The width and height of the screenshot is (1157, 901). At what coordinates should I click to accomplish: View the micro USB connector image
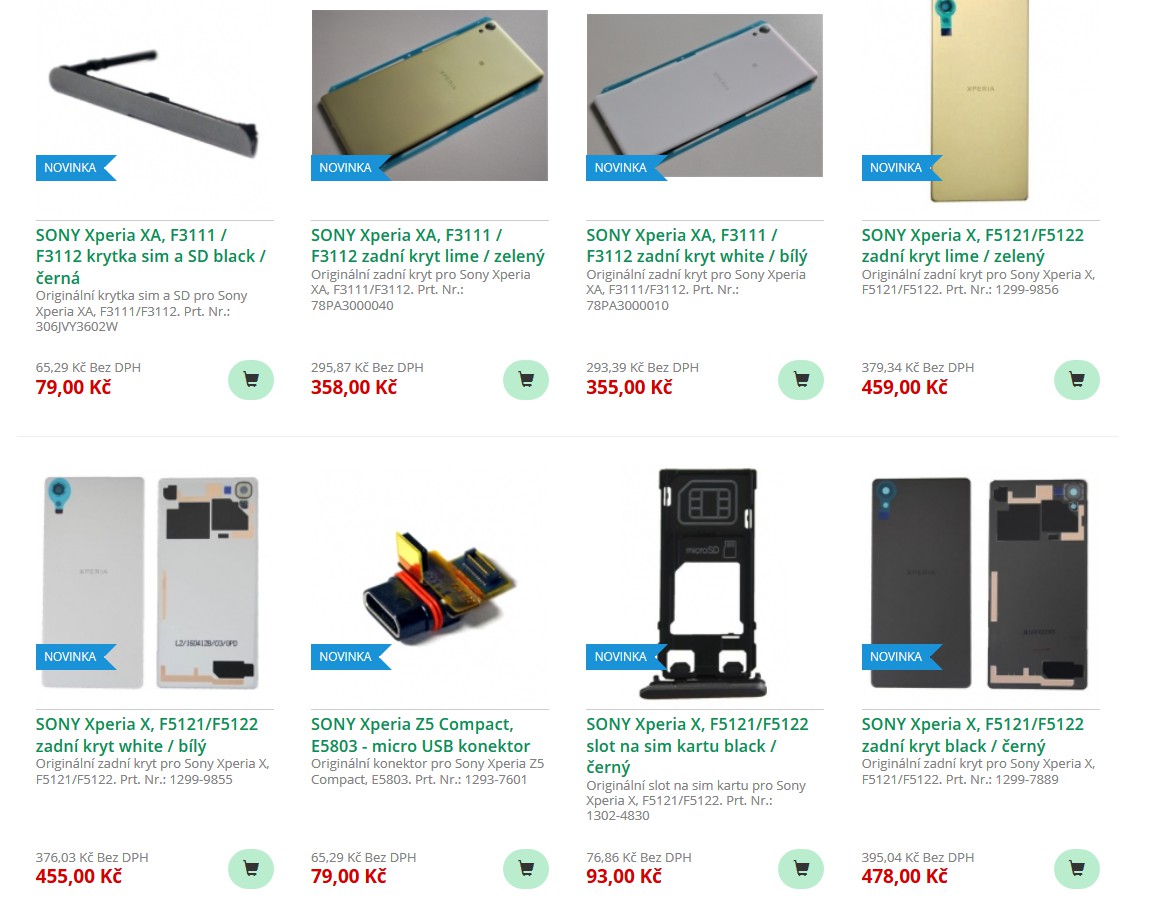(440, 587)
